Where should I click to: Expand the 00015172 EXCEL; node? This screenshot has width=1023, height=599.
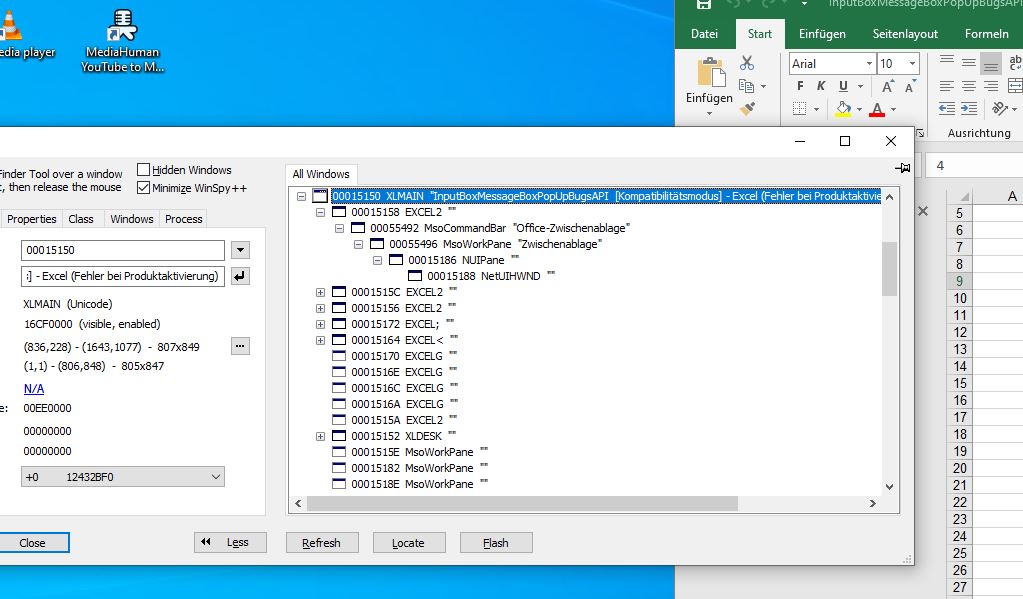(320, 324)
